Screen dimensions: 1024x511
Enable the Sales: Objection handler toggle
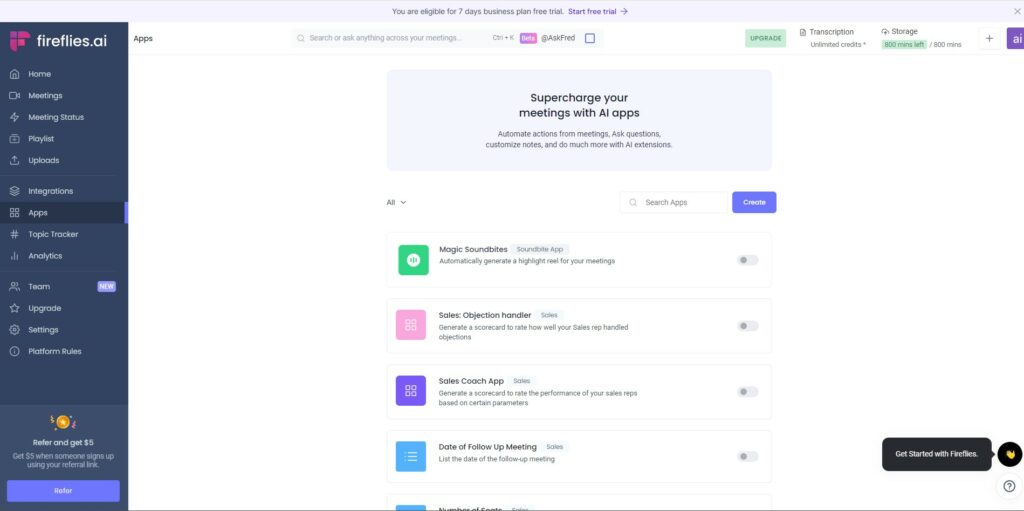[x=748, y=326]
